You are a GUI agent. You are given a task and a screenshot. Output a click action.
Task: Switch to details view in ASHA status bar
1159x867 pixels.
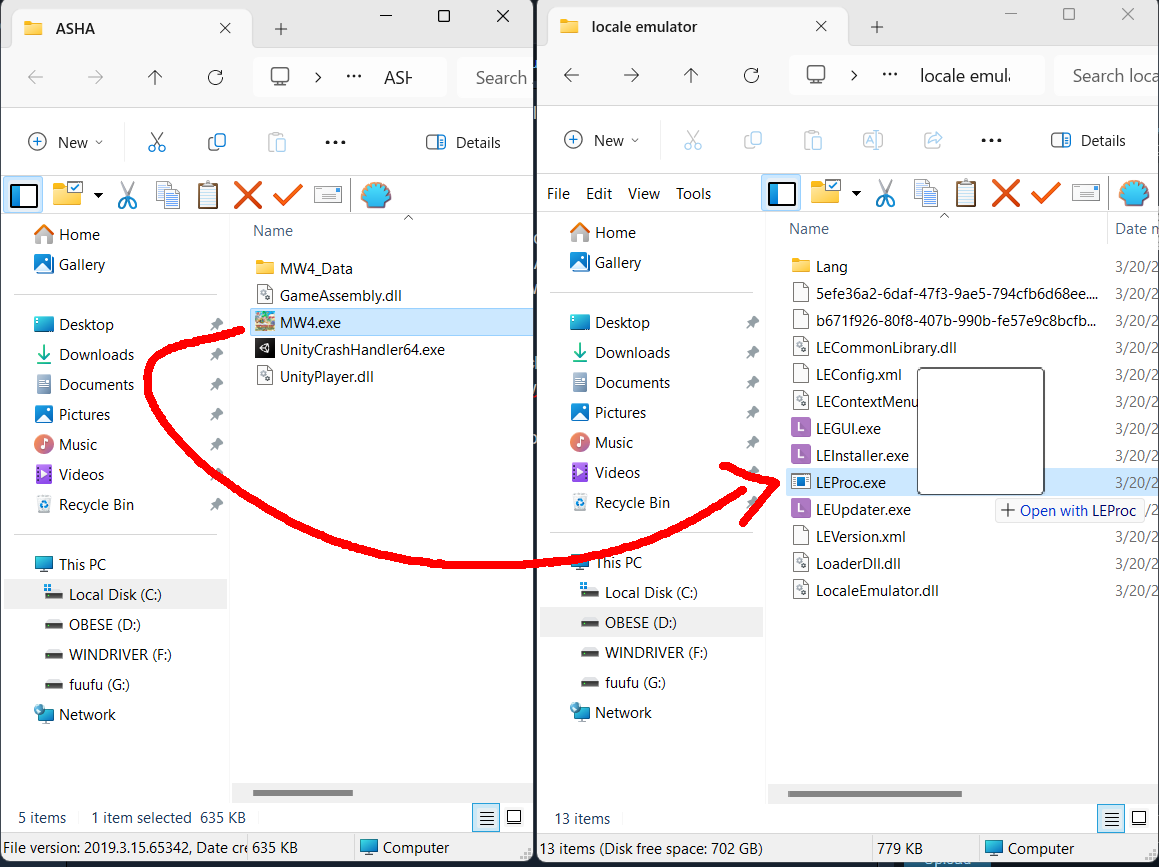pos(486,818)
